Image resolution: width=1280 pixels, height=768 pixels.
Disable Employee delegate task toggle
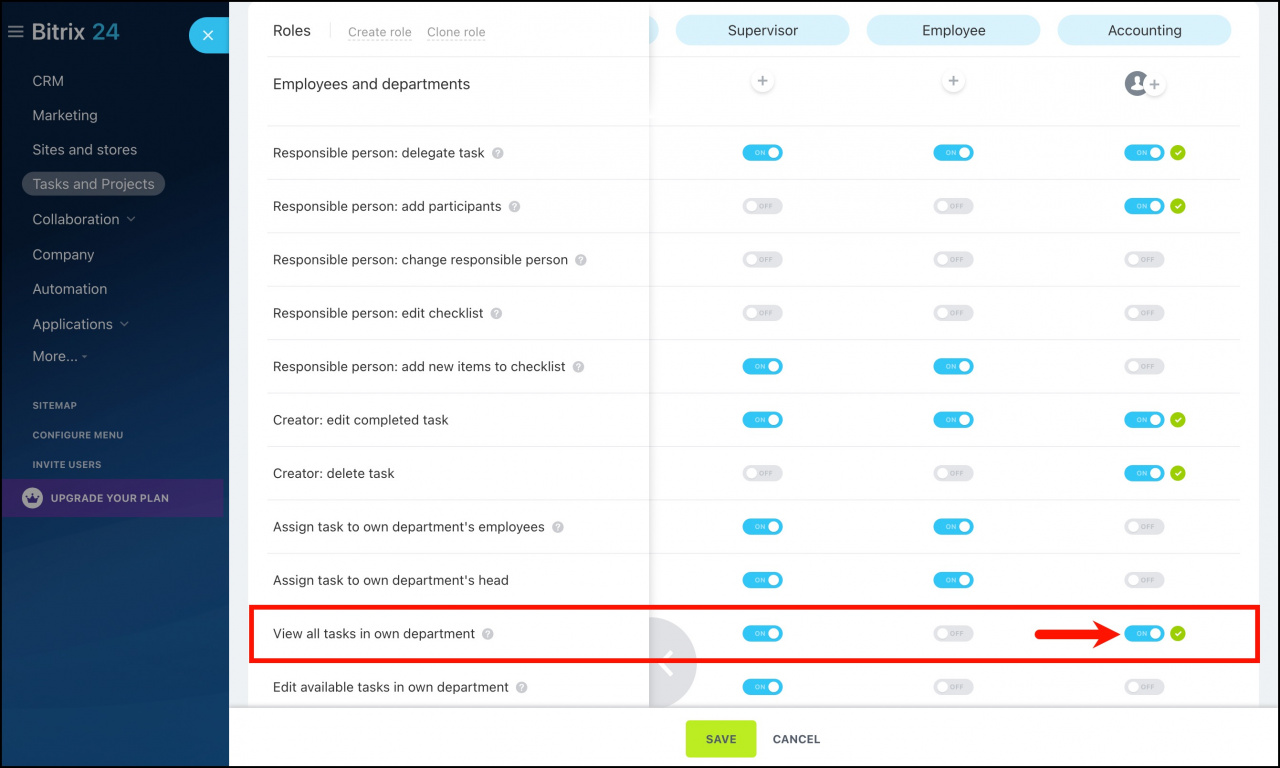pos(953,153)
